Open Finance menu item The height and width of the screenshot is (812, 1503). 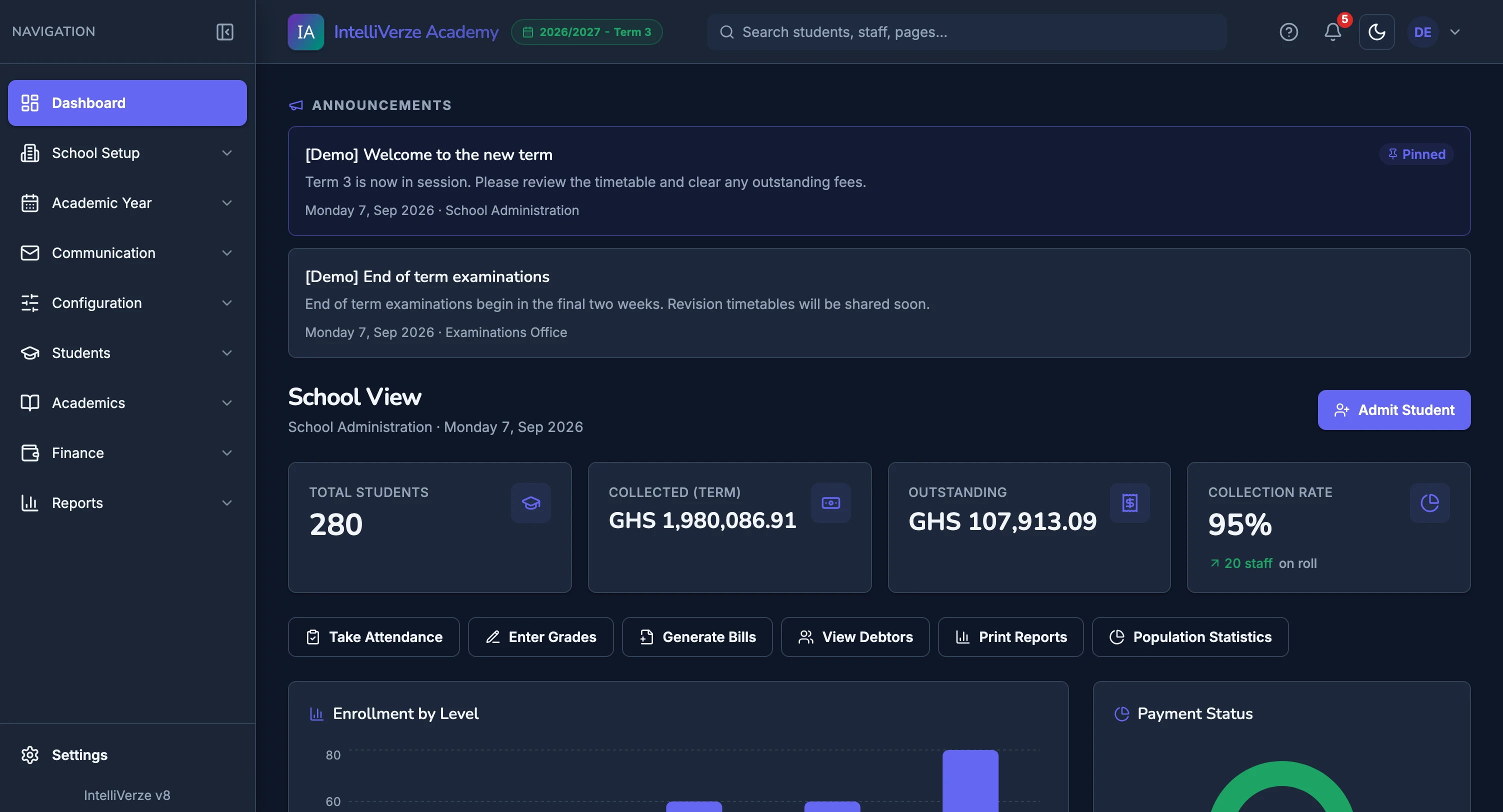click(x=127, y=452)
